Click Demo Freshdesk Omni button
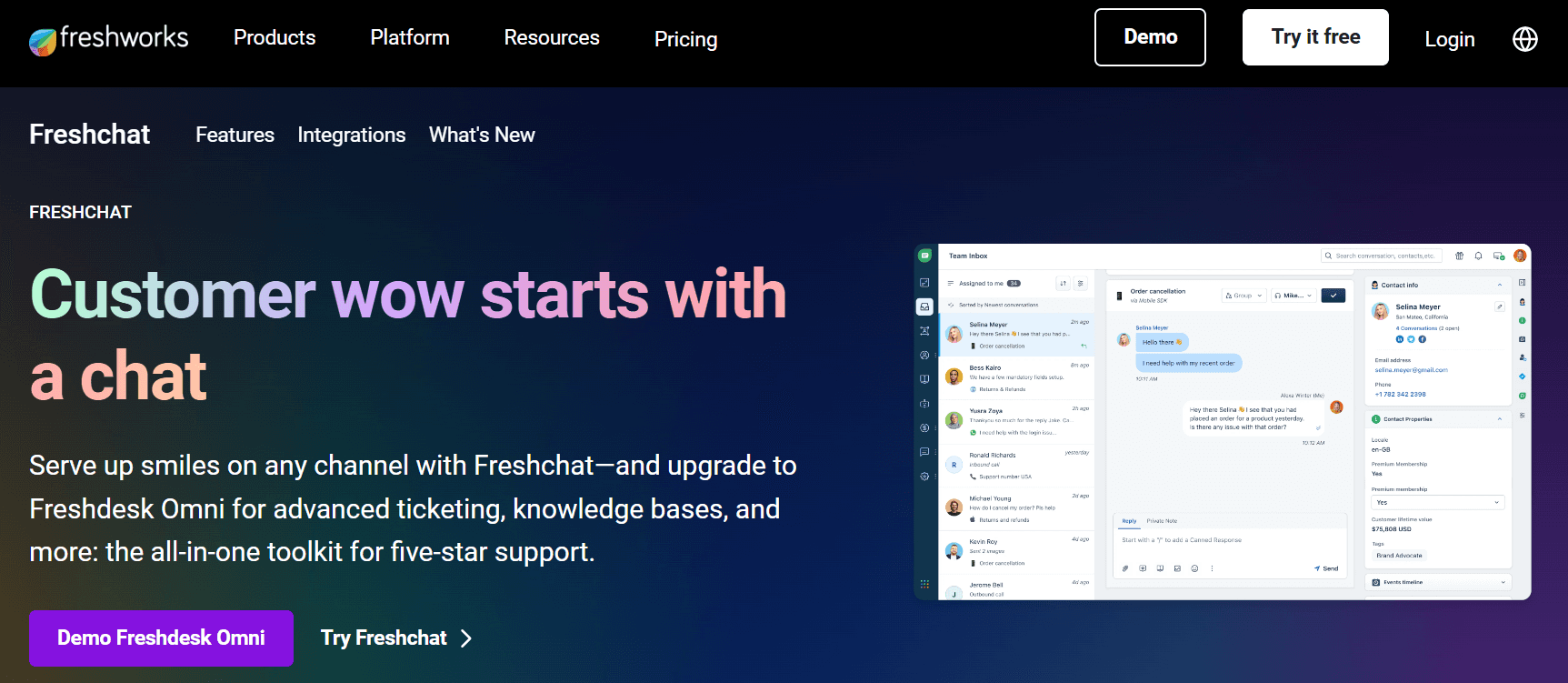The height and width of the screenshot is (683, 1568). (x=161, y=638)
